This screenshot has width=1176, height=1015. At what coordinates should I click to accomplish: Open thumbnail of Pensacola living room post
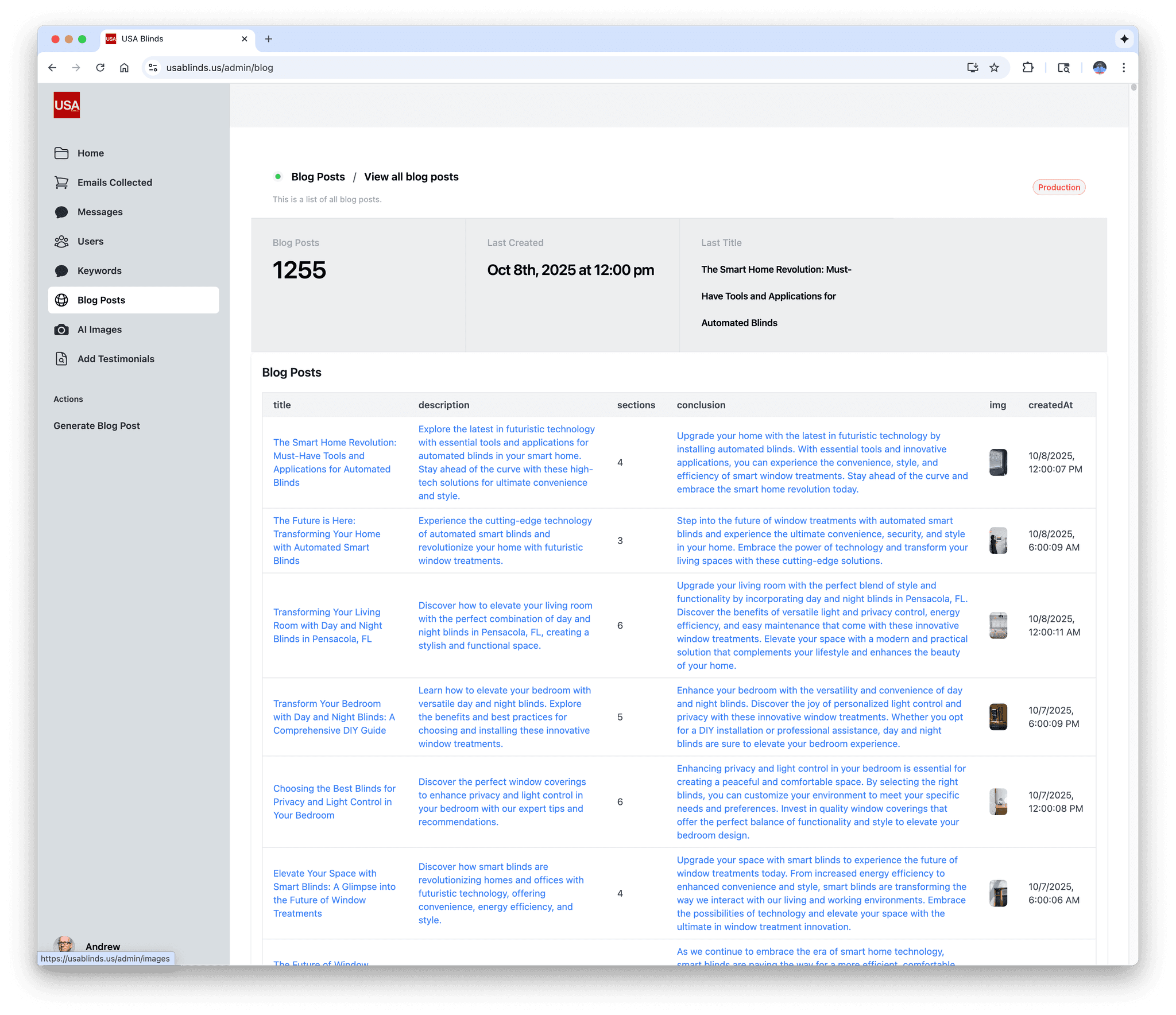pos(998,625)
